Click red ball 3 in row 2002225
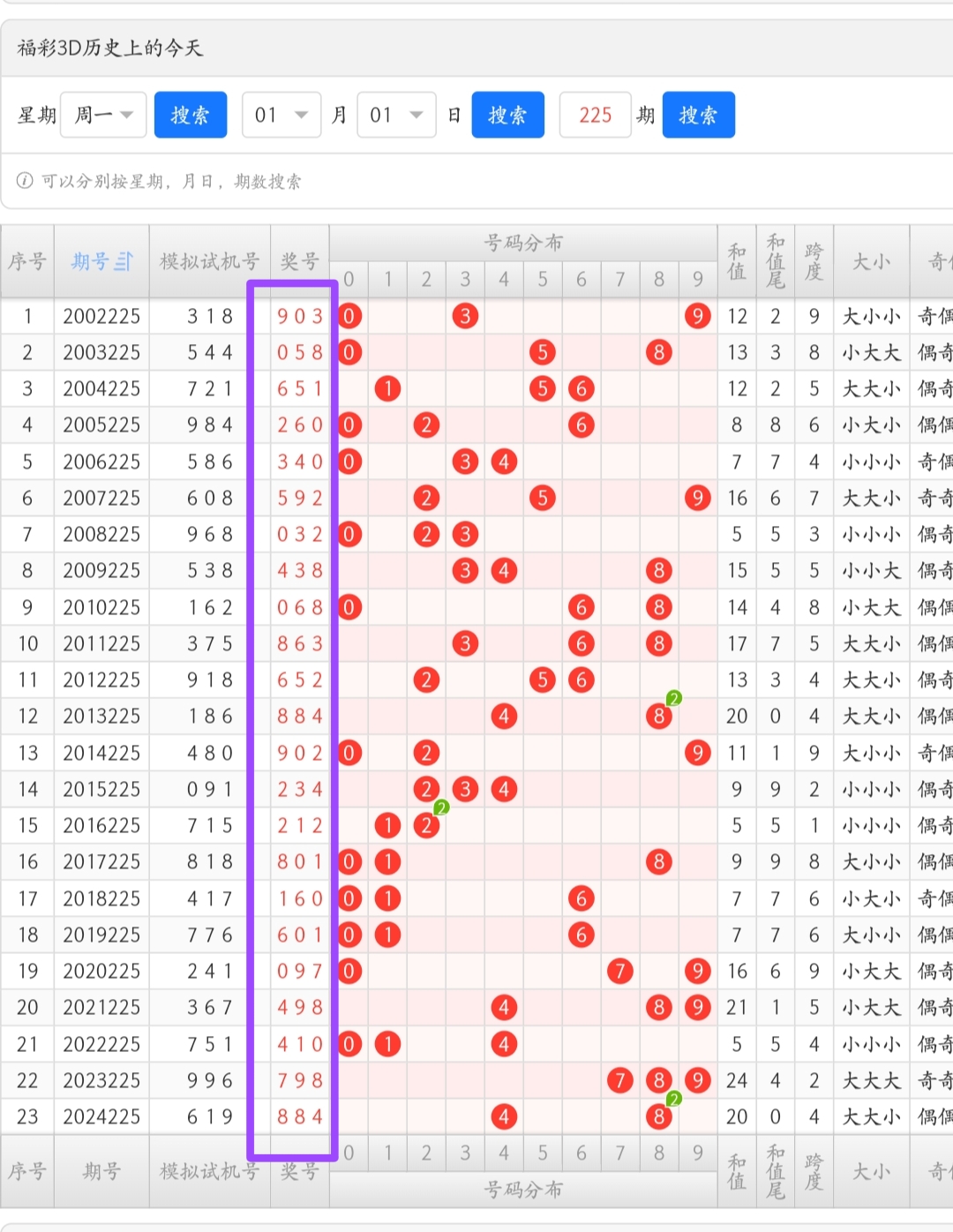This screenshot has width=953, height=1232. 465,316
